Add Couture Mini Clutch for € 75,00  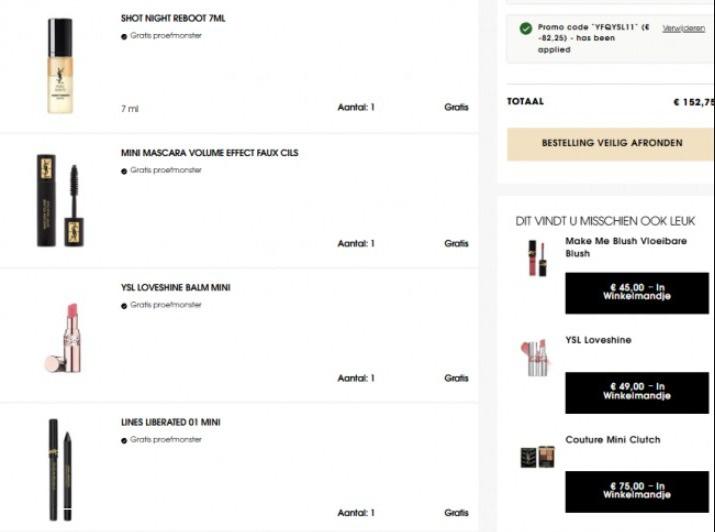pos(636,492)
